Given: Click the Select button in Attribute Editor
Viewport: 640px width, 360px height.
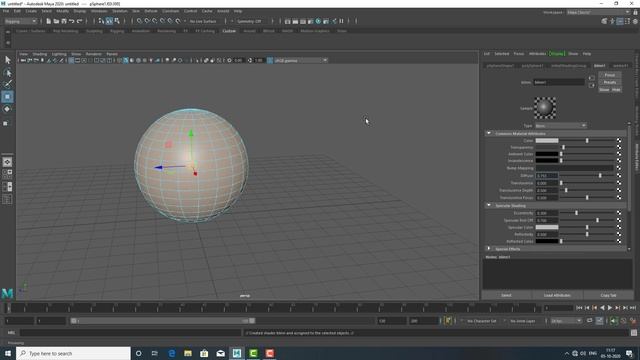Looking at the screenshot, I should pyautogui.click(x=506, y=295).
